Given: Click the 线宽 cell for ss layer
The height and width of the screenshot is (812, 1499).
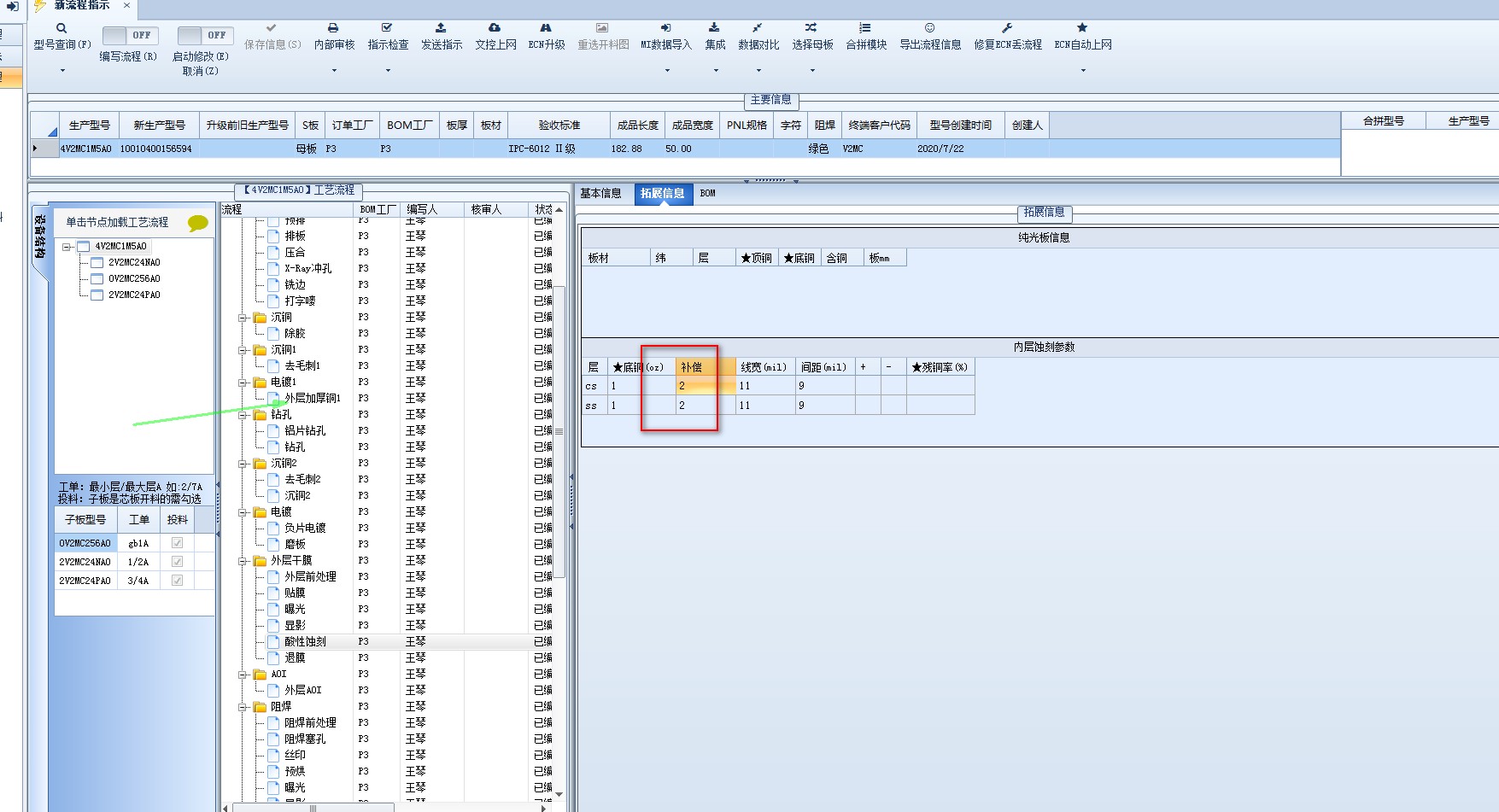Looking at the screenshot, I should 765,406.
